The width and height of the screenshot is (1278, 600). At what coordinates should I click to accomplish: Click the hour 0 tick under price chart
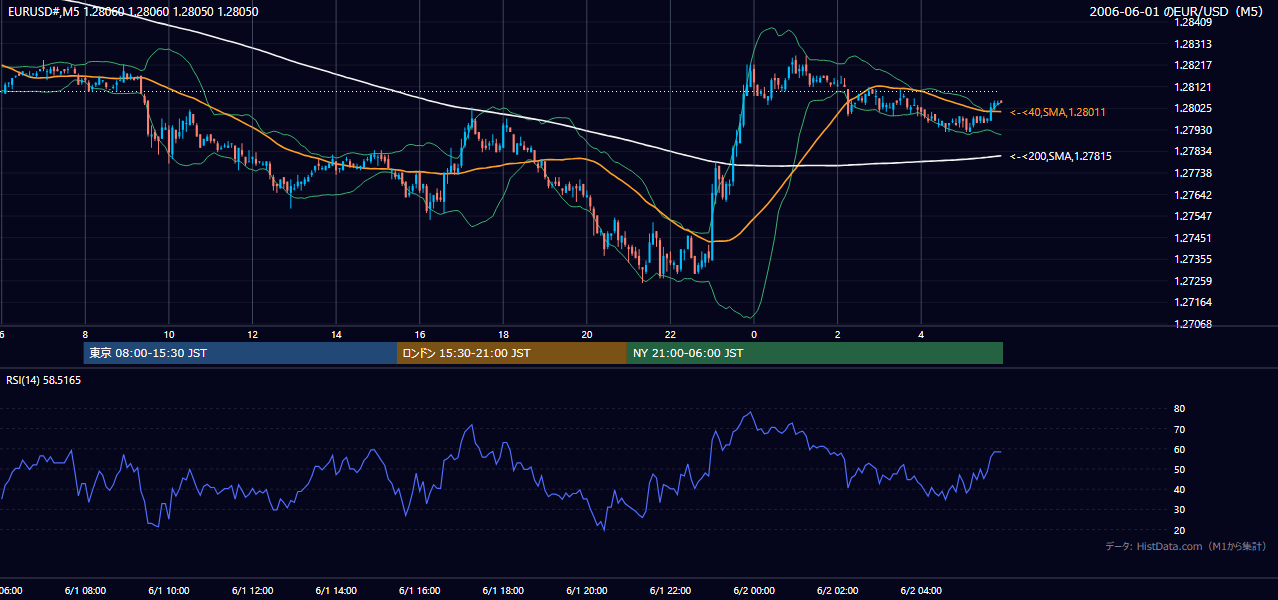point(754,334)
